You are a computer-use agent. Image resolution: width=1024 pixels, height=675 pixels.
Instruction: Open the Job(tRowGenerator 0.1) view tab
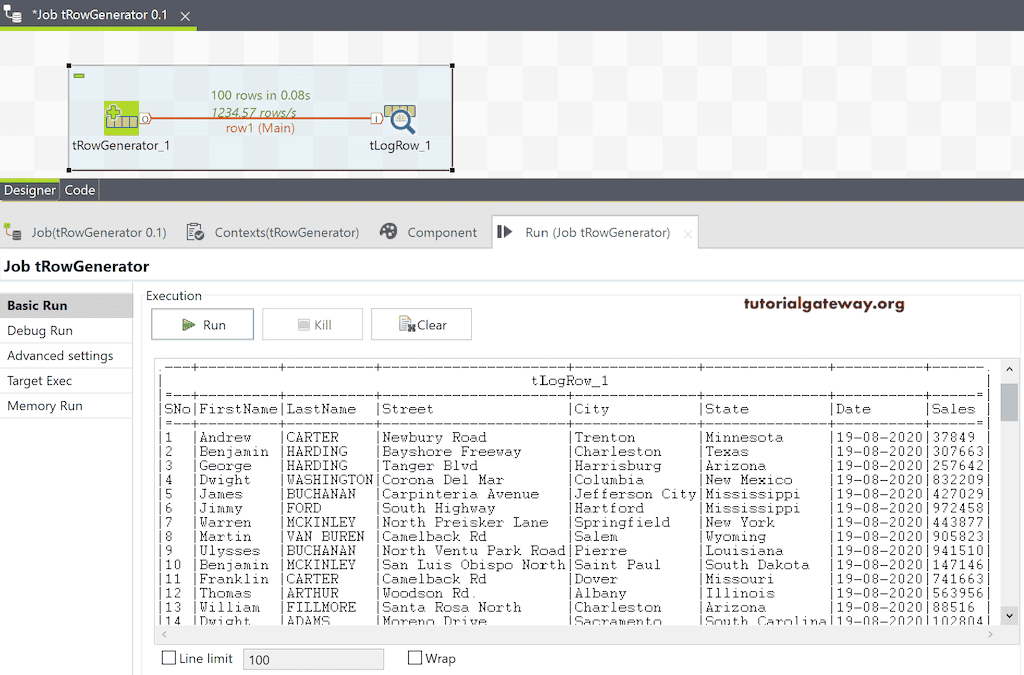point(86,232)
